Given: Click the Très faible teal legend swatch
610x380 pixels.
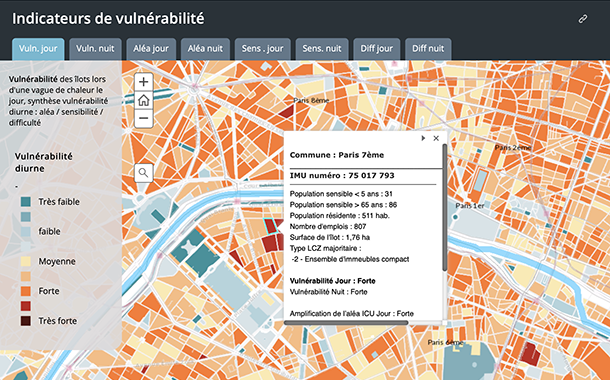Looking at the screenshot, I should coord(26,201).
